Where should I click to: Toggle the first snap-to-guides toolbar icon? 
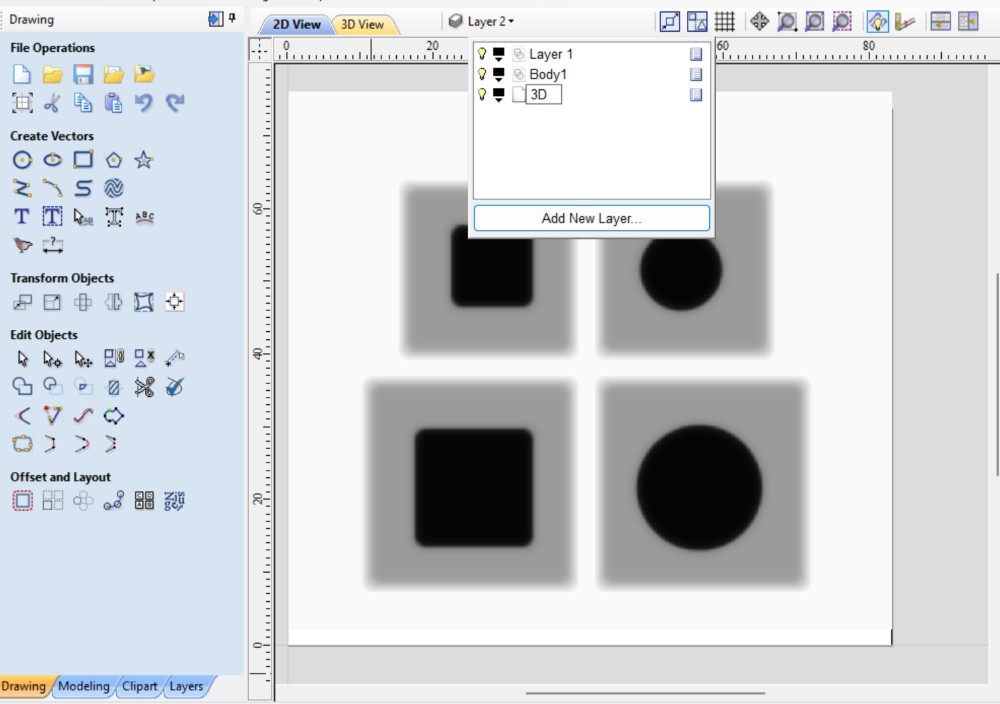670,22
